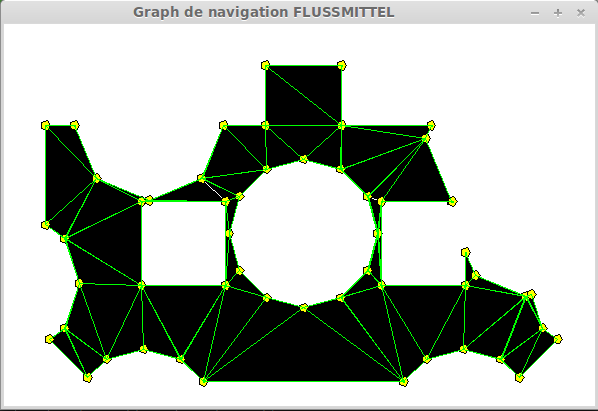
Task: Maximize the window with the plus button
Action: pyautogui.click(x=558, y=13)
